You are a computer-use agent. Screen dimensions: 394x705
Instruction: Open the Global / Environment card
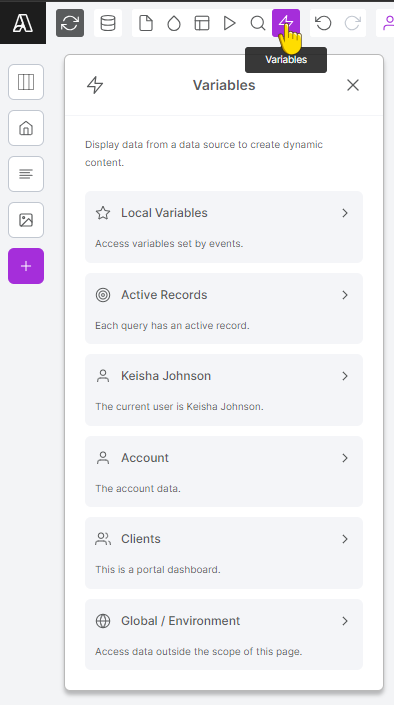click(x=224, y=634)
